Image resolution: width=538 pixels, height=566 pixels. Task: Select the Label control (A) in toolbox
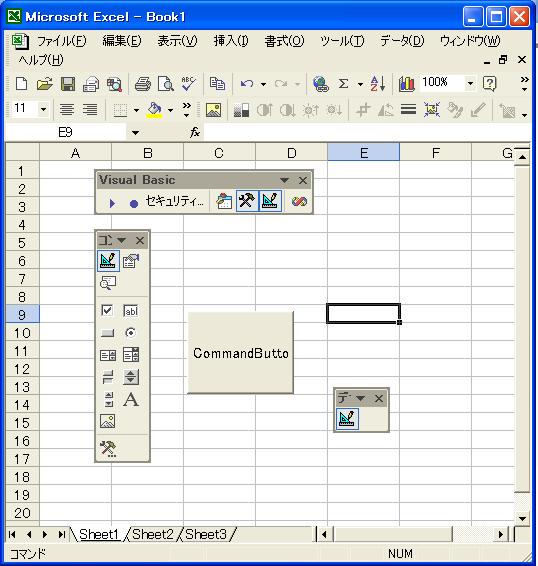tap(131, 400)
